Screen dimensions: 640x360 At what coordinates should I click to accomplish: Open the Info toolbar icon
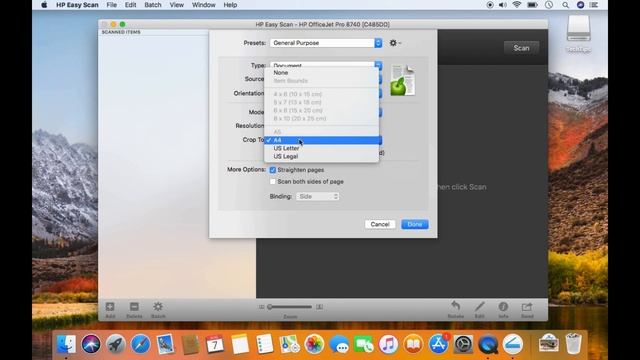(503, 306)
